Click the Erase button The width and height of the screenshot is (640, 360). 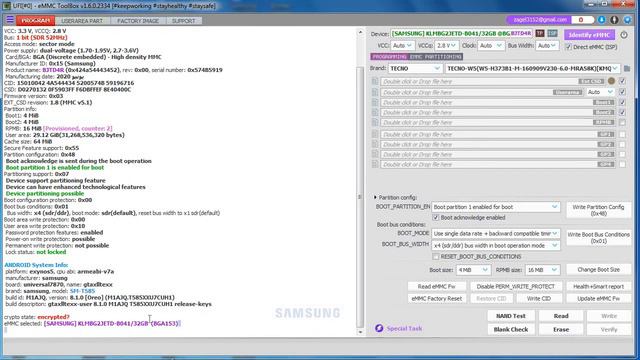[561, 329]
